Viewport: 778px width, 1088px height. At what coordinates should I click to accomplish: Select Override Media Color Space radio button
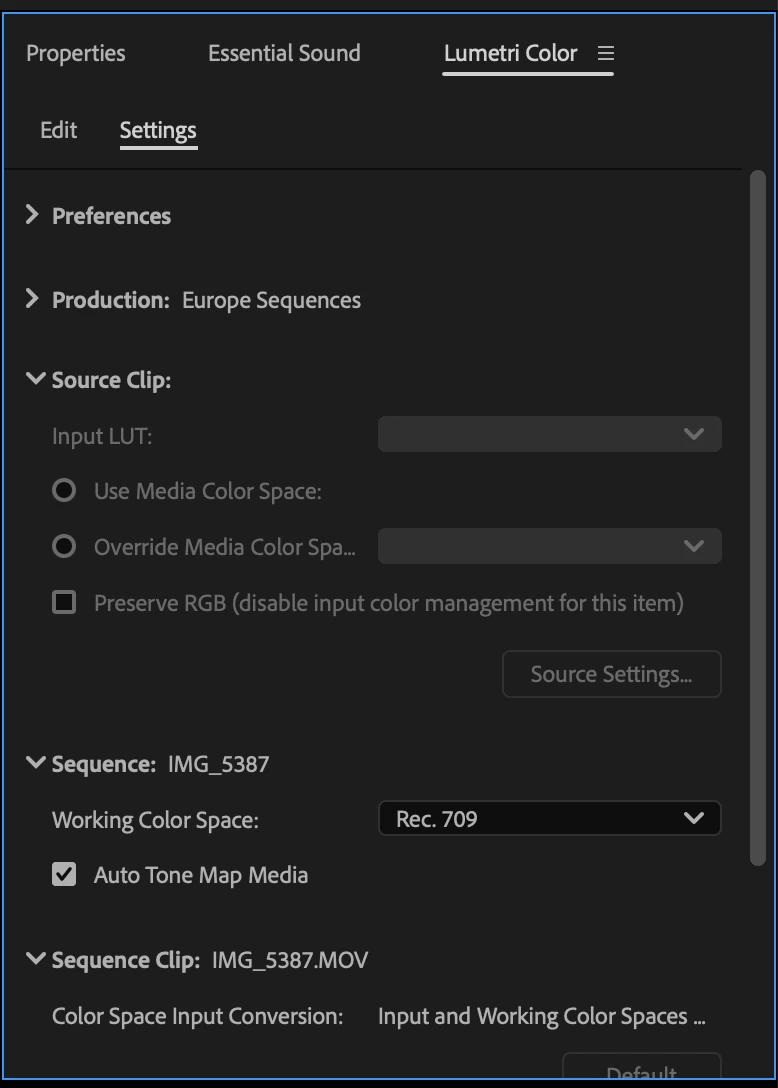click(64, 547)
